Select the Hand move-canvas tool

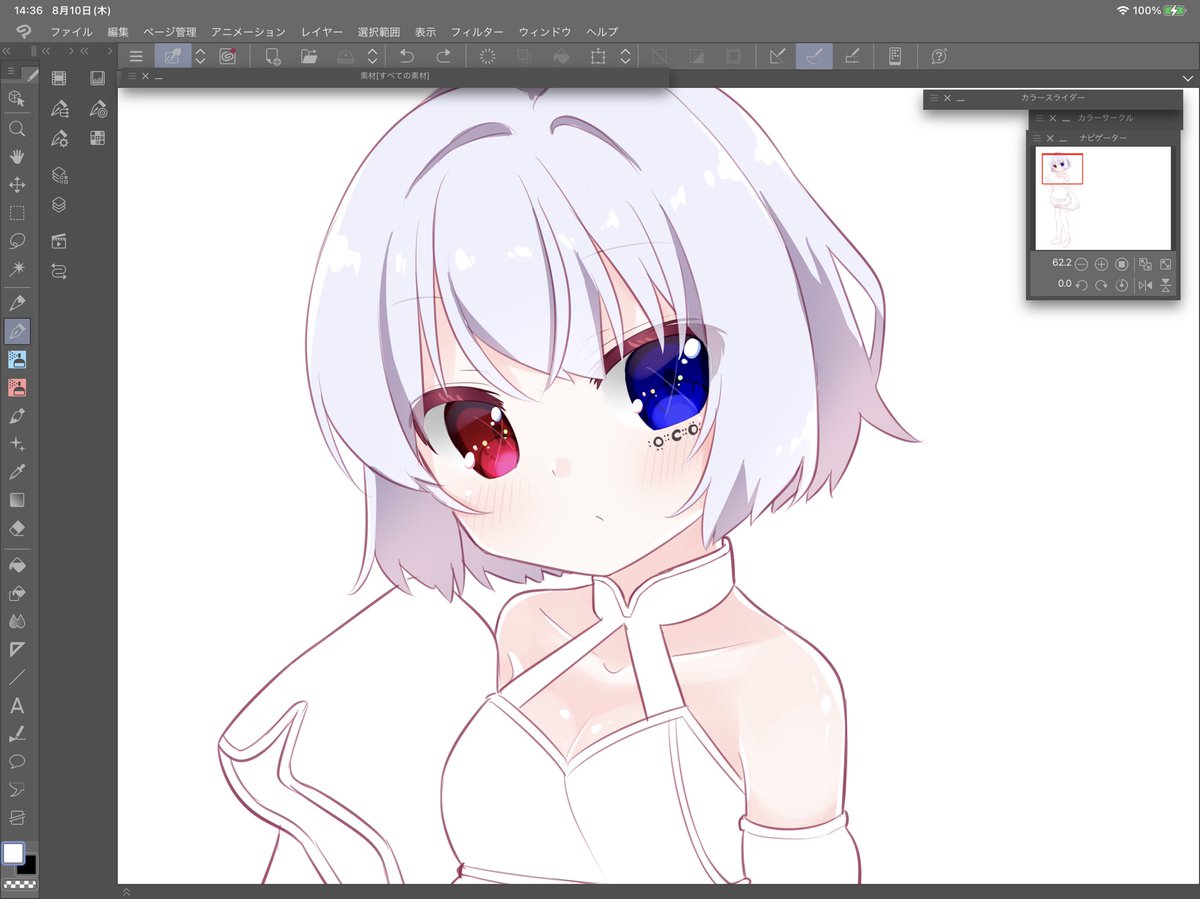17,157
